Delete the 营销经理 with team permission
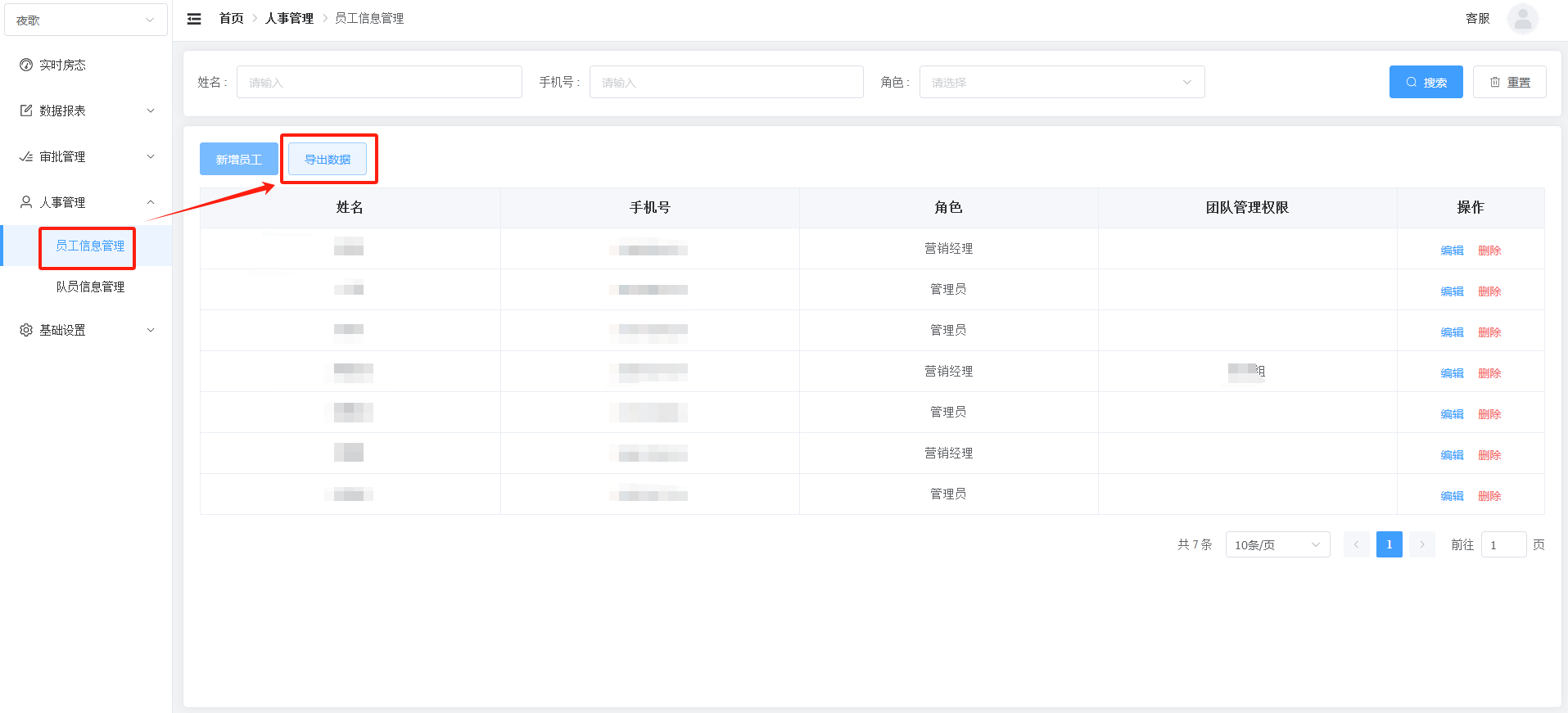The width and height of the screenshot is (1568, 713). pyautogui.click(x=1489, y=373)
